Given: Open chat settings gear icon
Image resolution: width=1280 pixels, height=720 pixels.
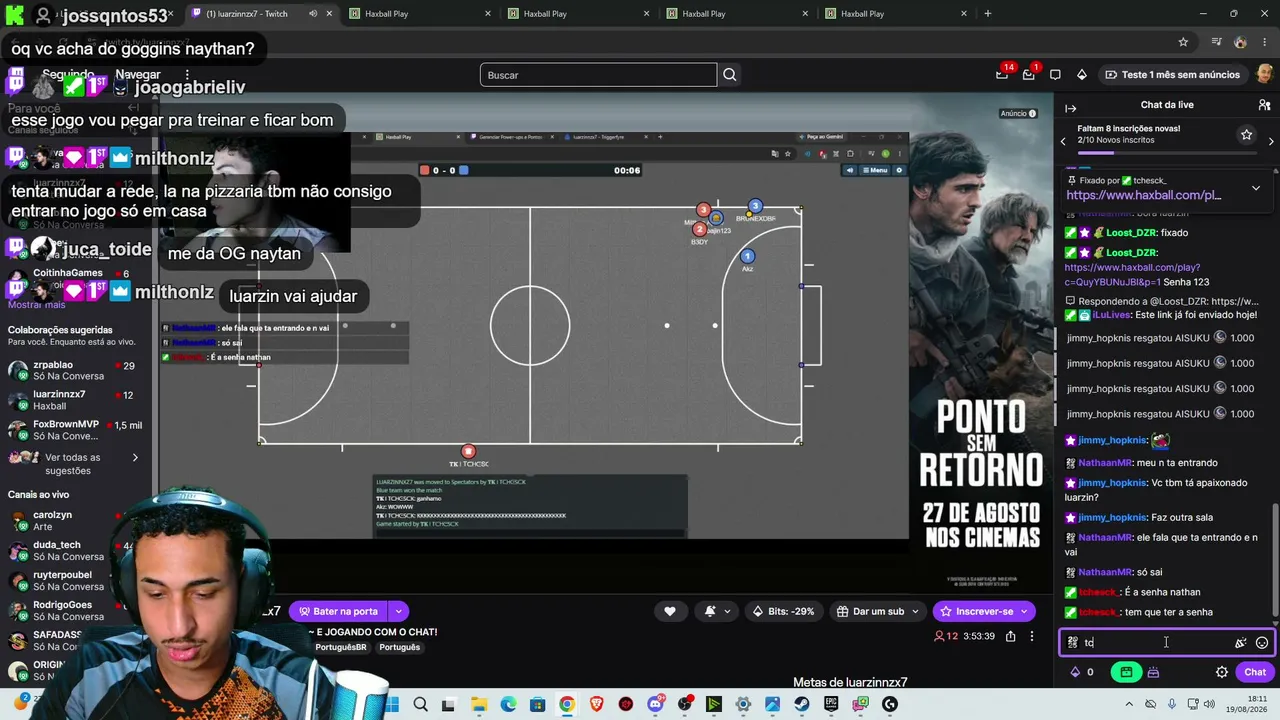Looking at the screenshot, I should pos(1221,672).
